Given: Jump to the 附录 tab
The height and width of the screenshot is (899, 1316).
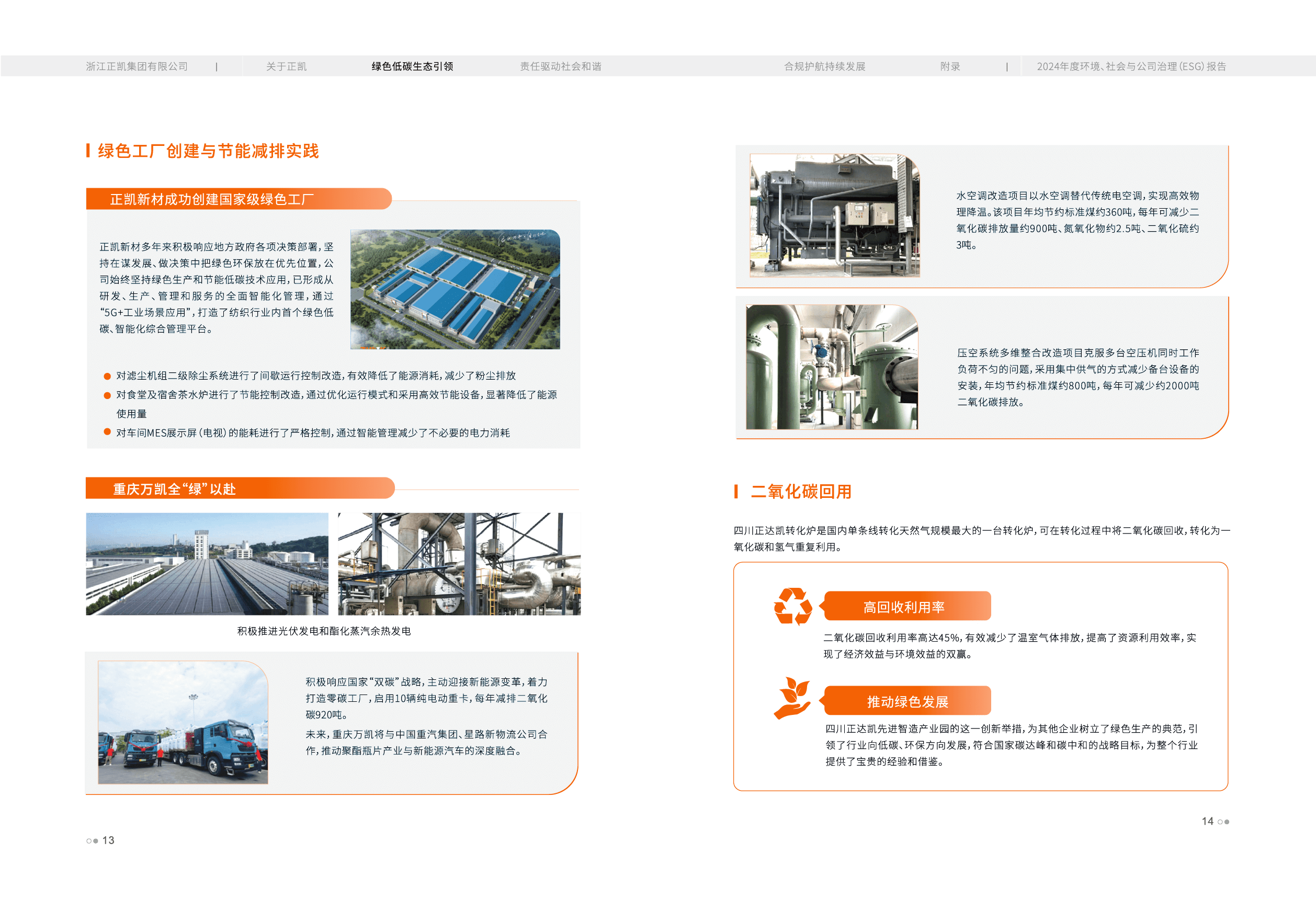Looking at the screenshot, I should [950, 66].
